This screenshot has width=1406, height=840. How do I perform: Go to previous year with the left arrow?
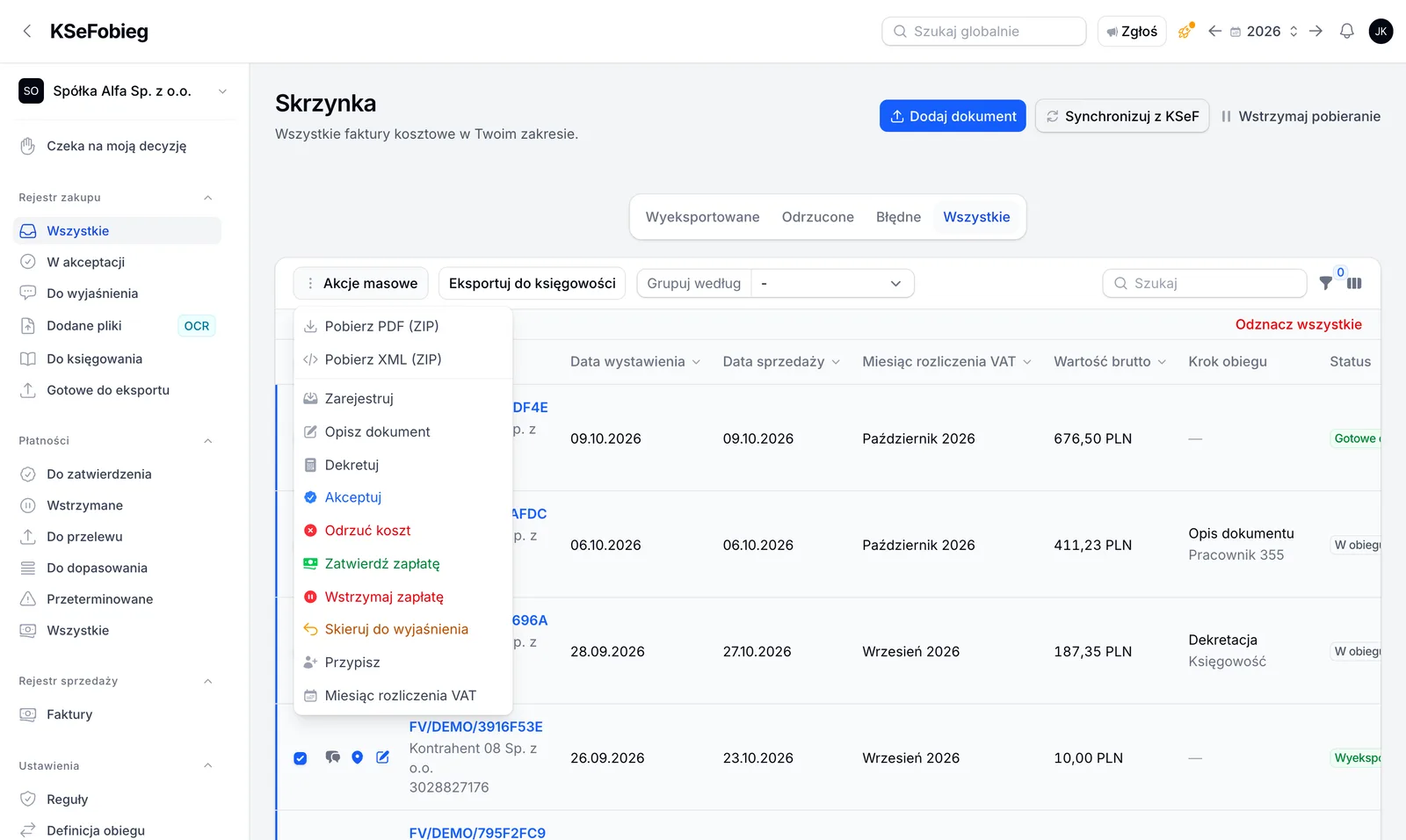pos(1214,32)
